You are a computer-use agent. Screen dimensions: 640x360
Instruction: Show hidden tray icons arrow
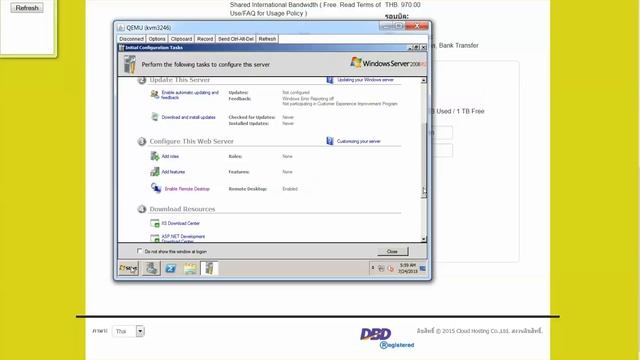(373, 268)
